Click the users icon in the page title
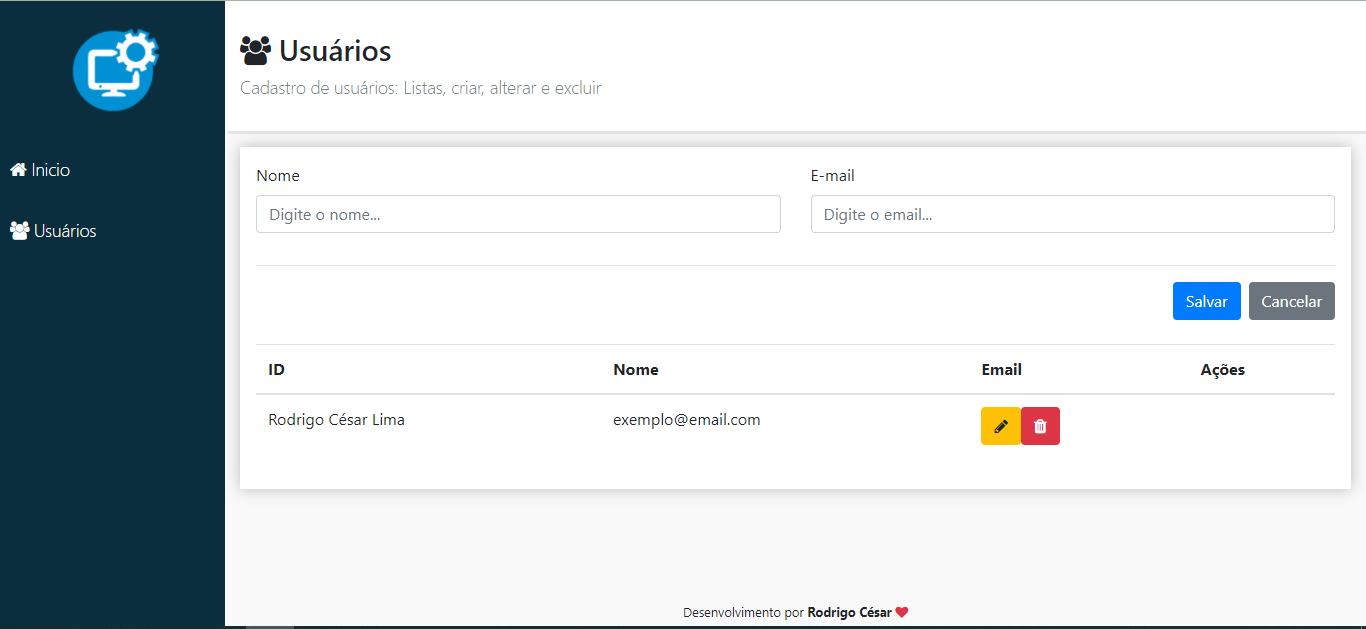This screenshot has height=629, width=1366. point(256,51)
